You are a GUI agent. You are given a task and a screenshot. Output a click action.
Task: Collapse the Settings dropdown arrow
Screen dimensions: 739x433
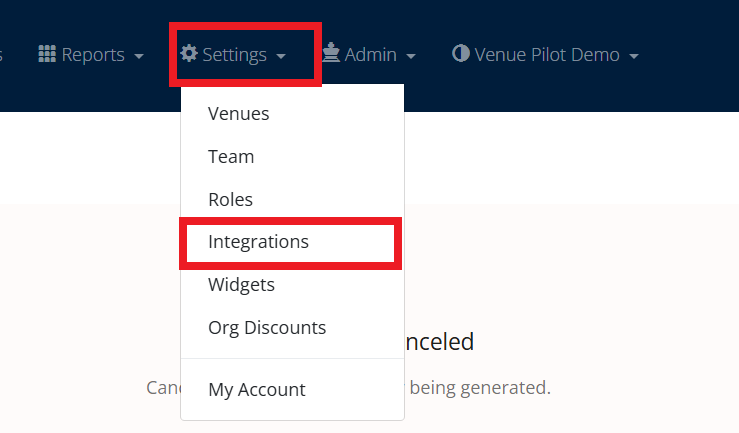[x=281, y=56]
